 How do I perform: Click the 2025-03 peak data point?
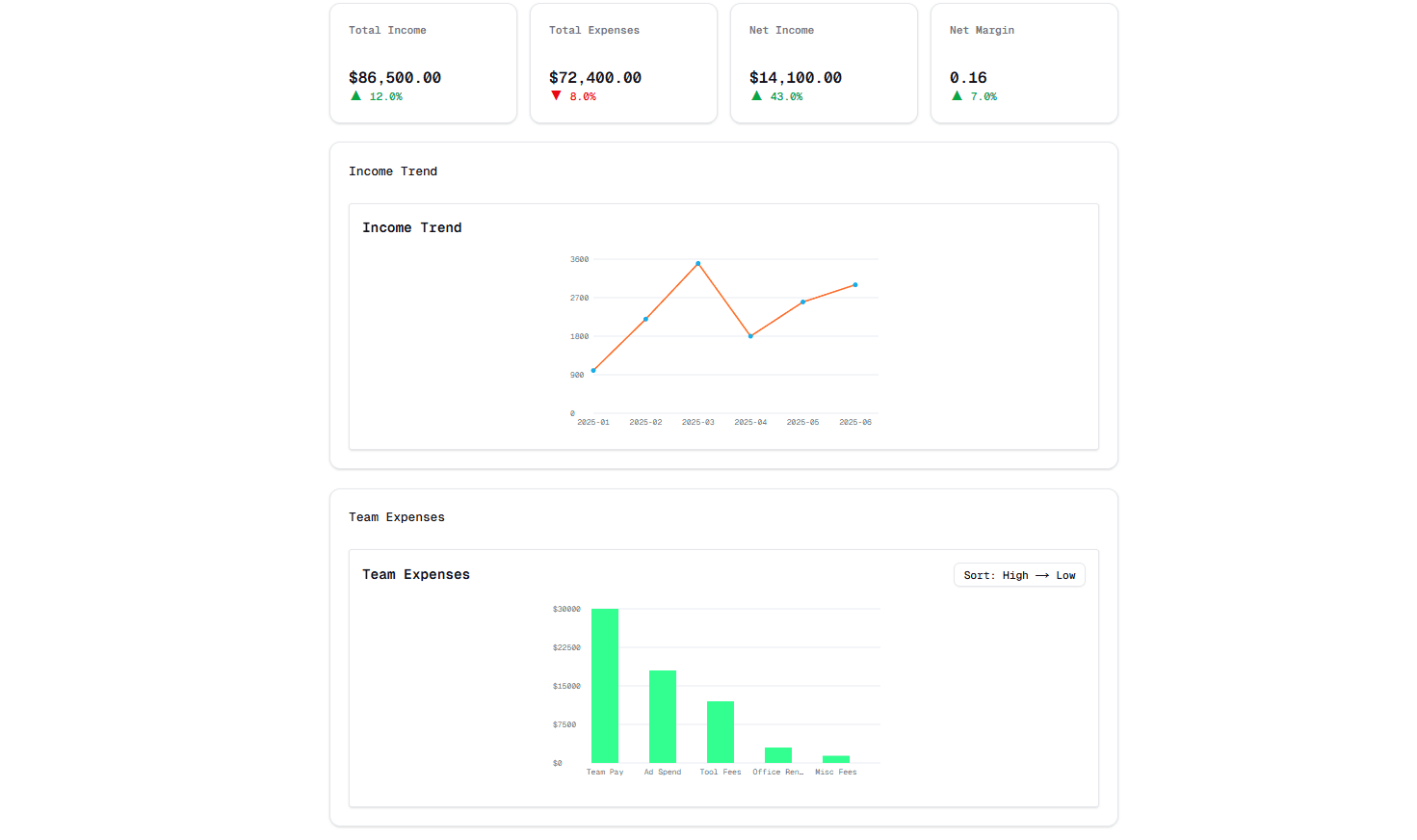(x=698, y=263)
